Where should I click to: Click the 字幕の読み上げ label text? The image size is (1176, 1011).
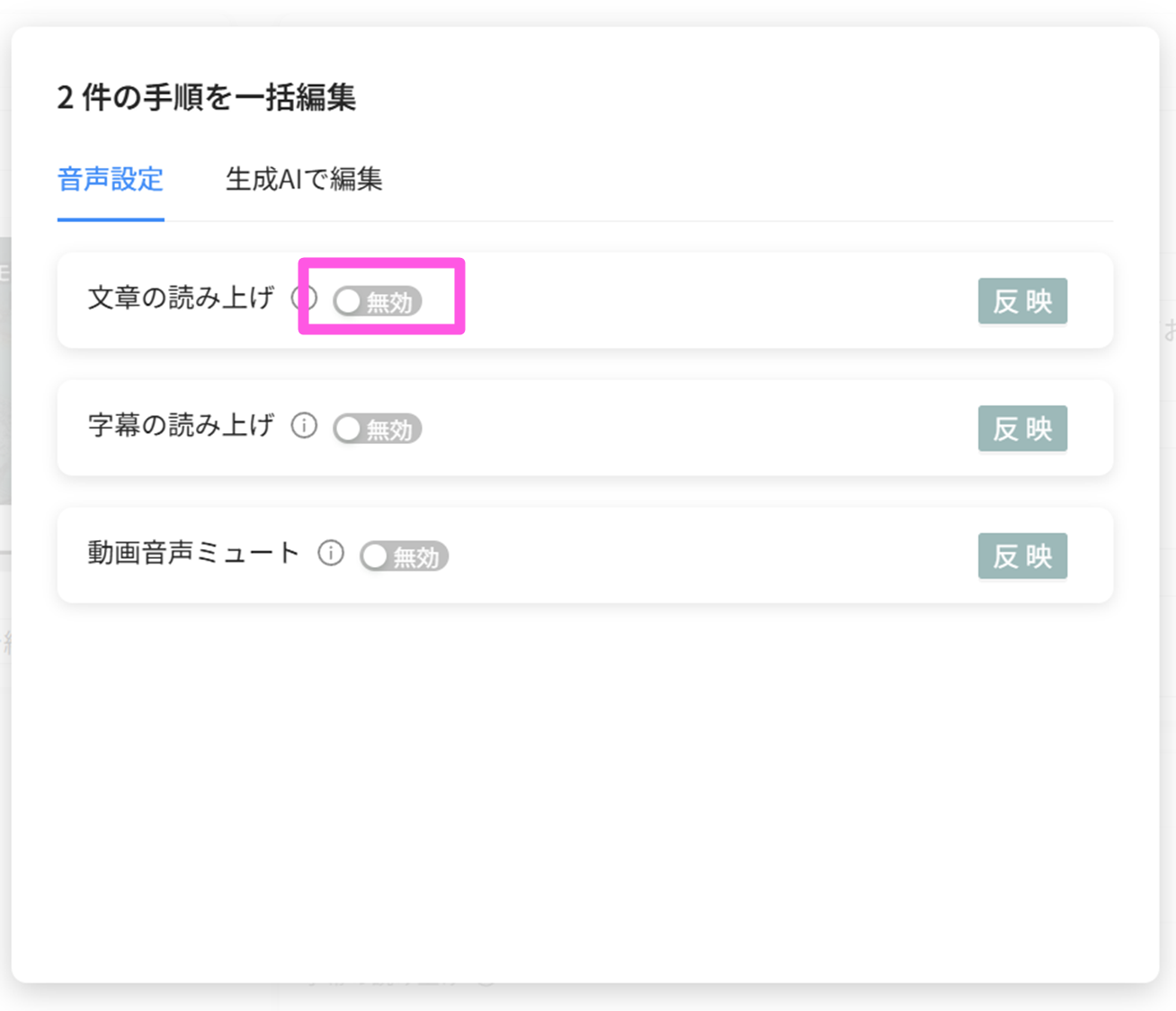click(181, 426)
